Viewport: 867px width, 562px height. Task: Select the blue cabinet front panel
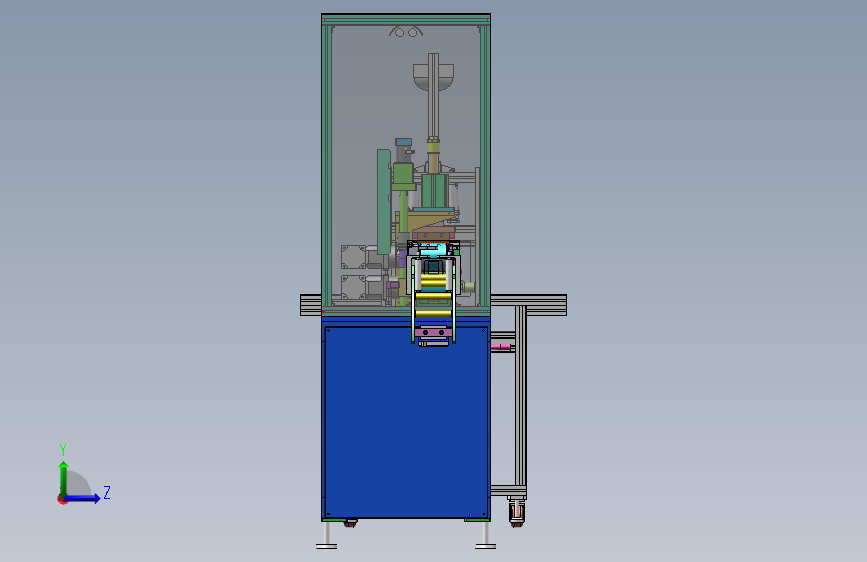coord(406,422)
